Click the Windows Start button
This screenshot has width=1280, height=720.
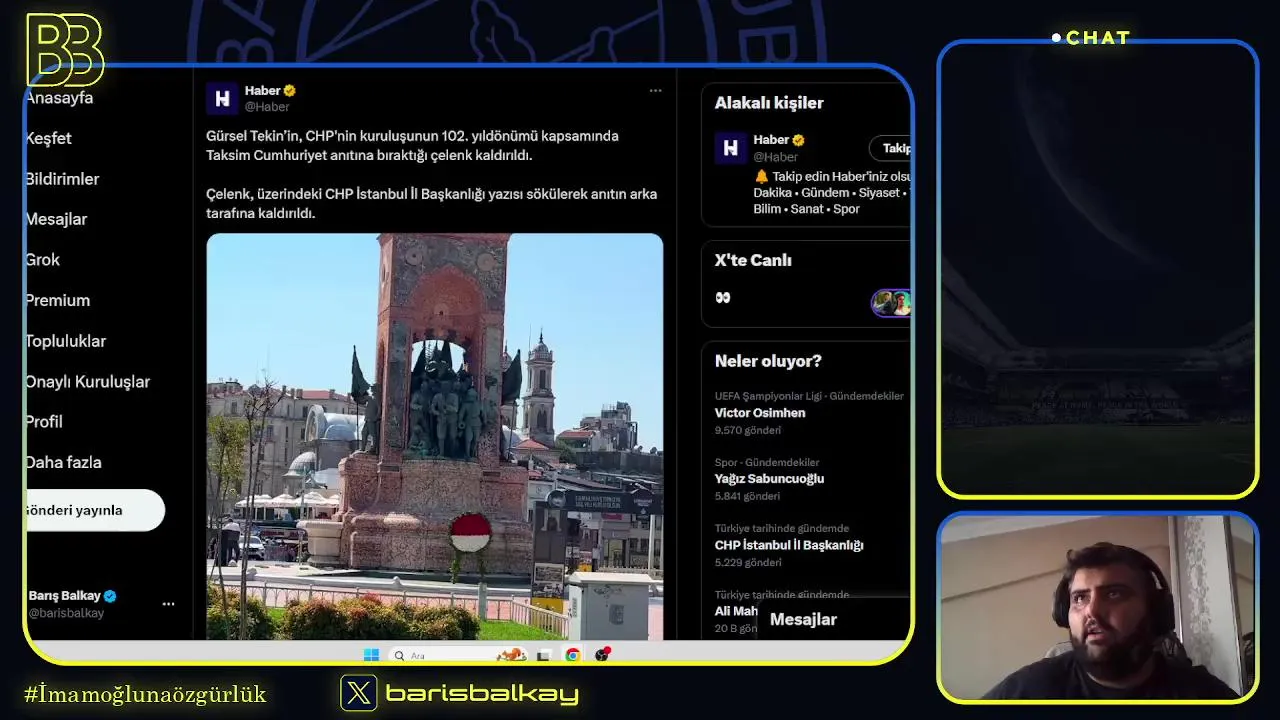click(x=371, y=655)
